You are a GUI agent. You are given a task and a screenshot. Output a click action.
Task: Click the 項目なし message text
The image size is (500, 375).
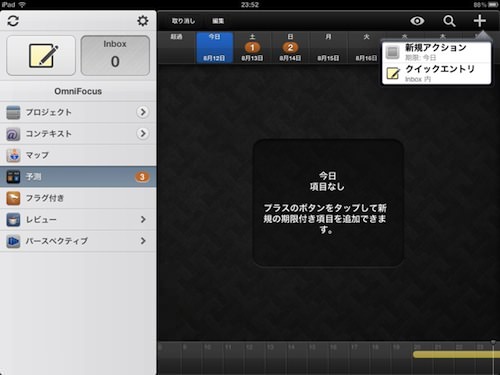click(327, 187)
